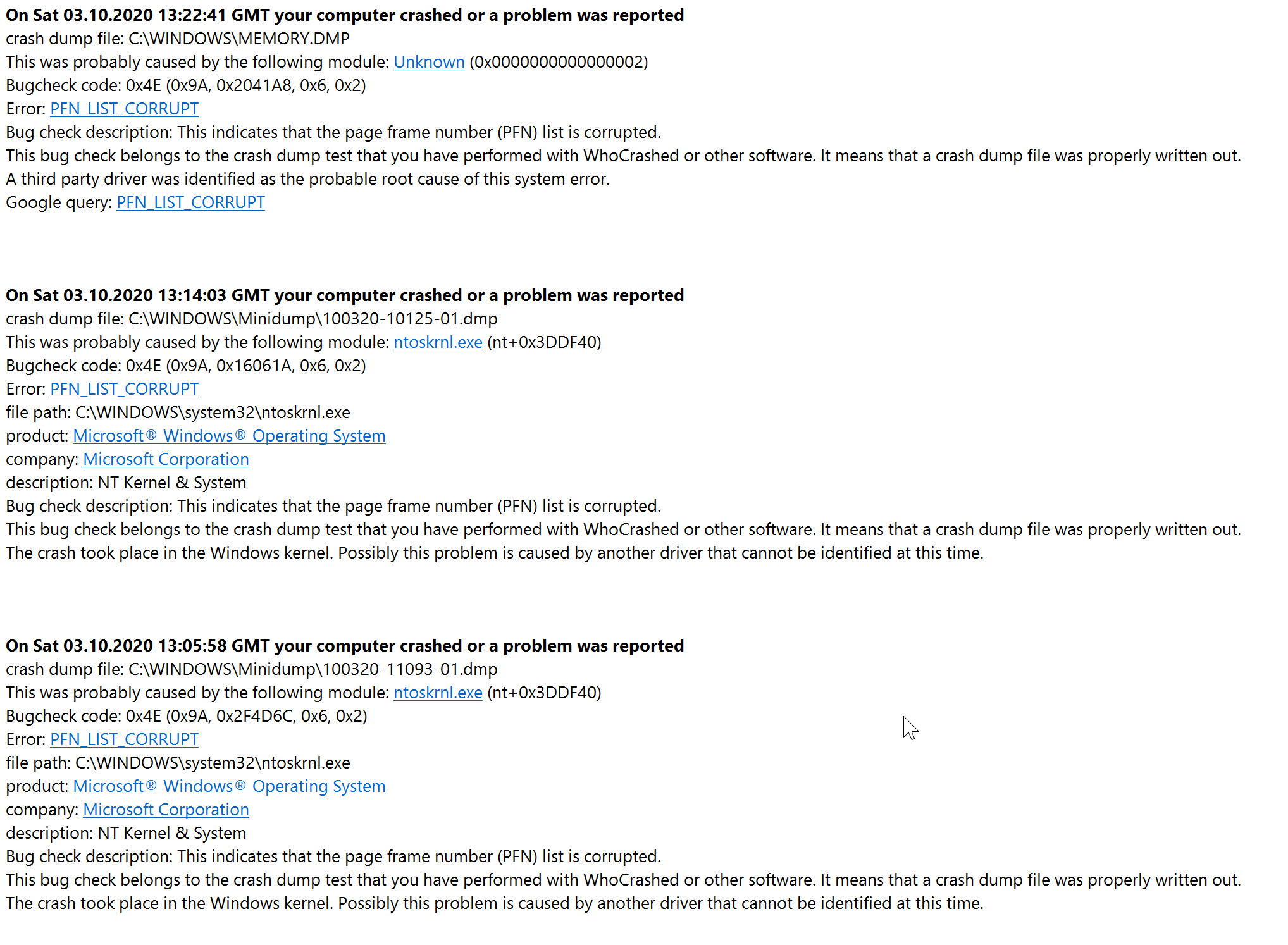Viewport: 1288px width, 945px height.
Task: Click the 100320-10125-01.dmp dump file path
Action: pos(313,319)
